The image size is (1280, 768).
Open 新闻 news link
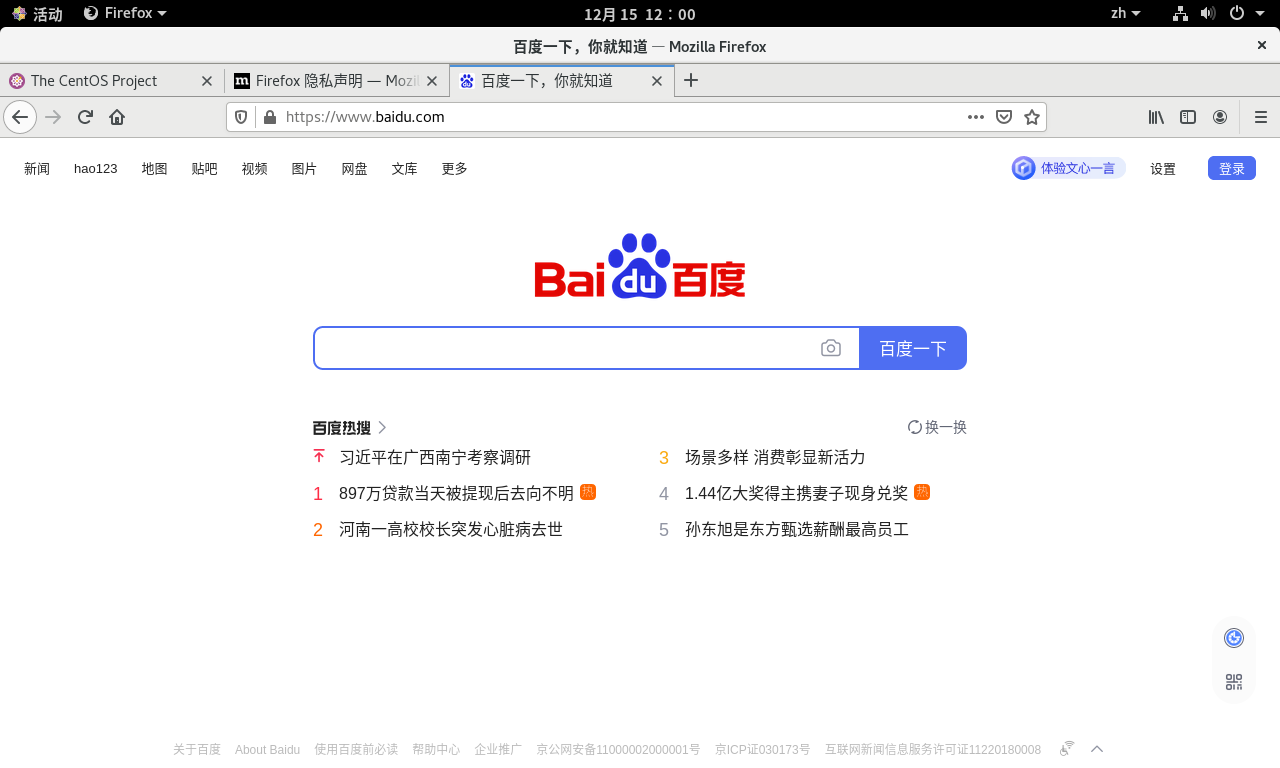tap(37, 169)
